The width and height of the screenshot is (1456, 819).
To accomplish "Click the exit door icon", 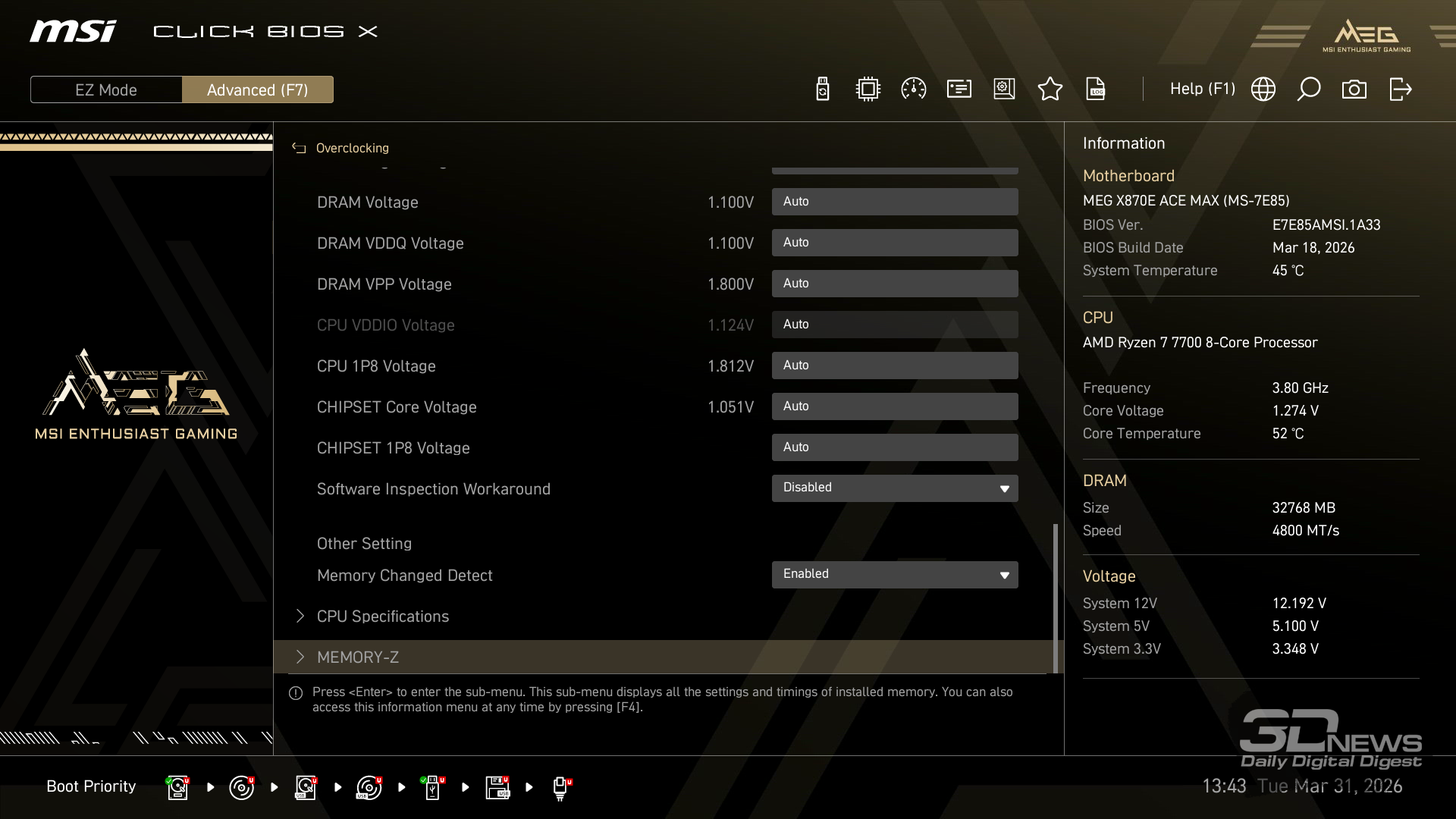I will [x=1400, y=89].
